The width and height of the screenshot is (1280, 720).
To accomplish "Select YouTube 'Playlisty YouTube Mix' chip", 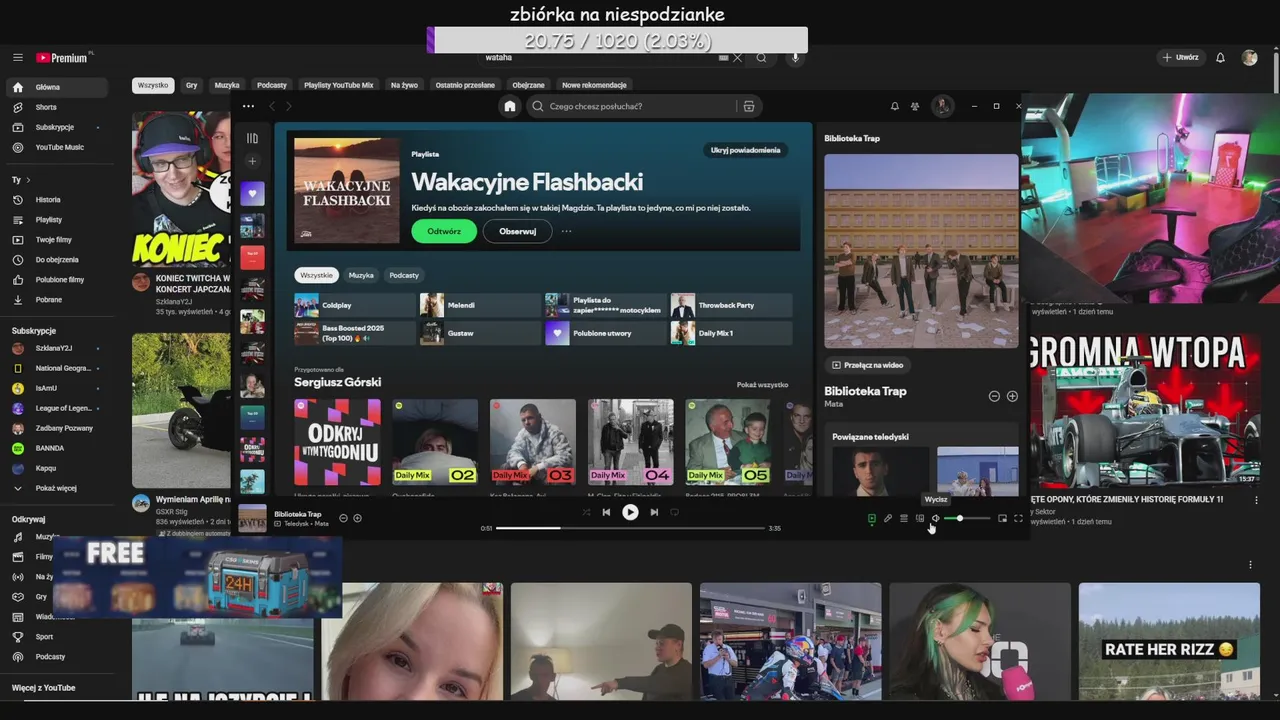I will (x=339, y=85).
